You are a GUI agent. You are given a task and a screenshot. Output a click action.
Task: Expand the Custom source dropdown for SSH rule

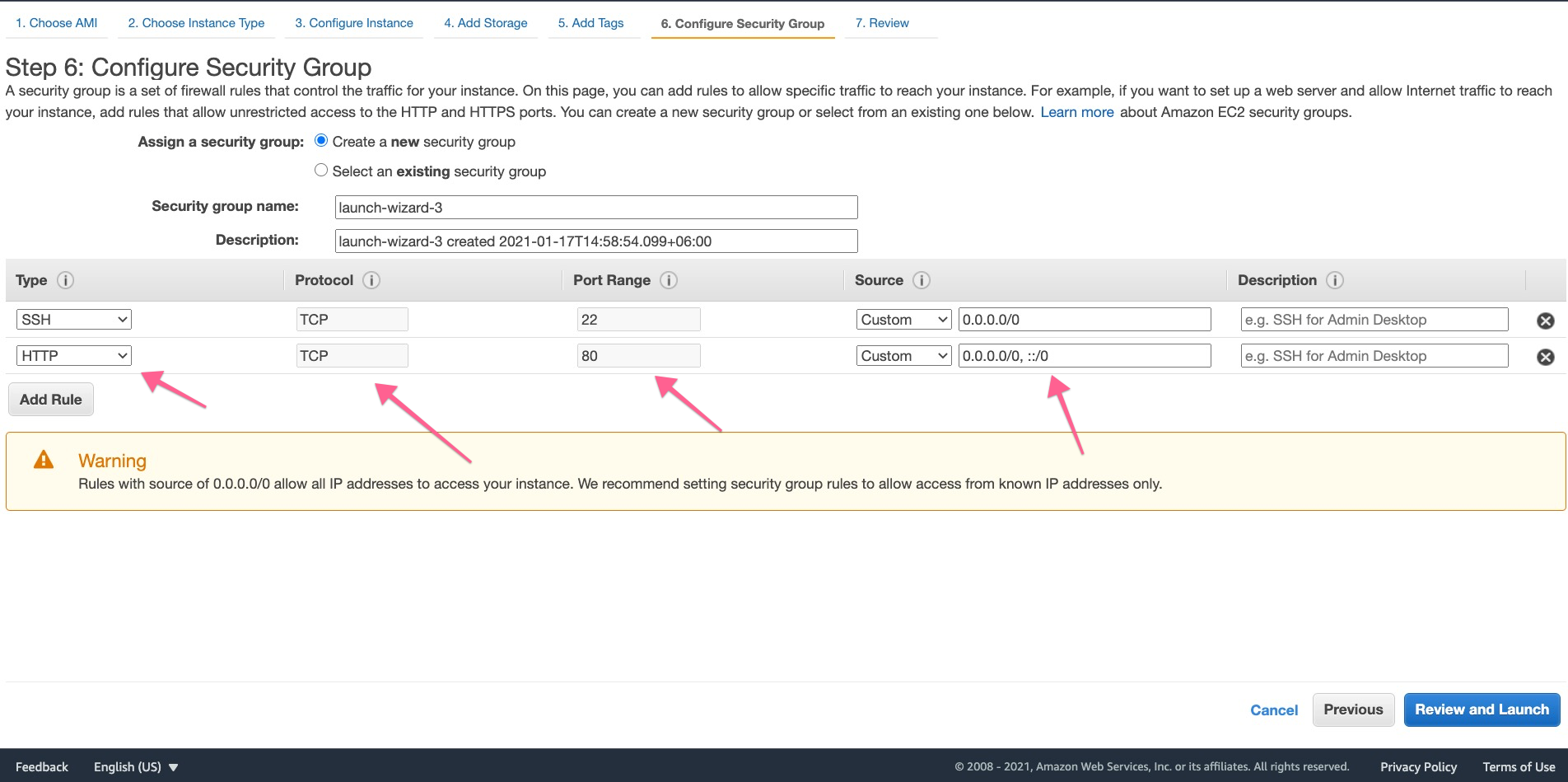click(x=903, y=320)
